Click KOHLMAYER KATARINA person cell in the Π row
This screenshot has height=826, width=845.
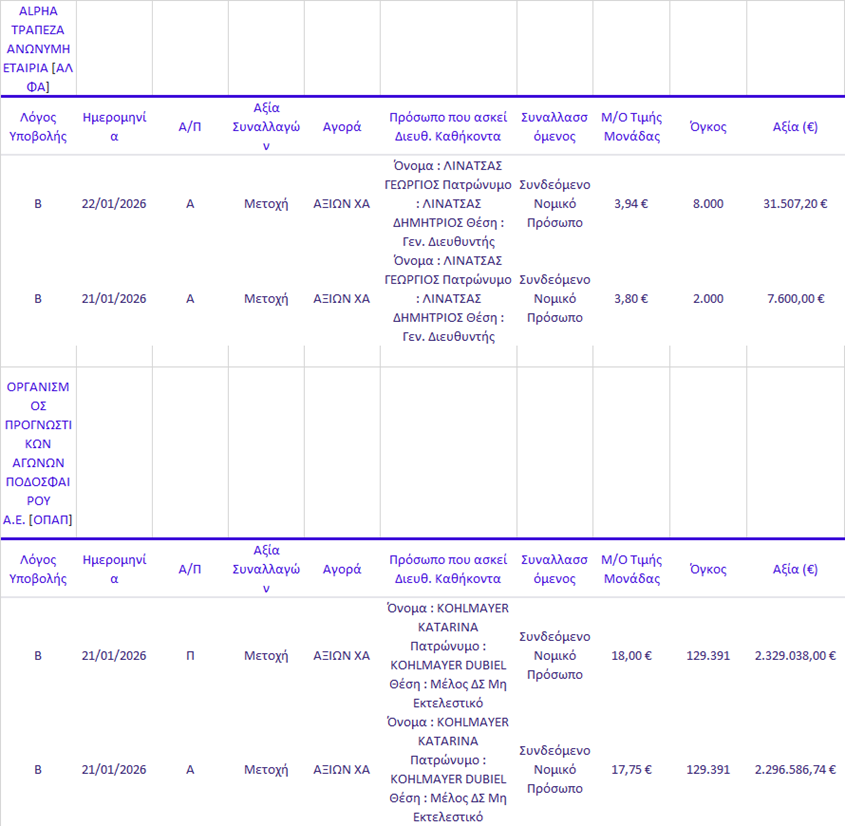click(448, 656)
